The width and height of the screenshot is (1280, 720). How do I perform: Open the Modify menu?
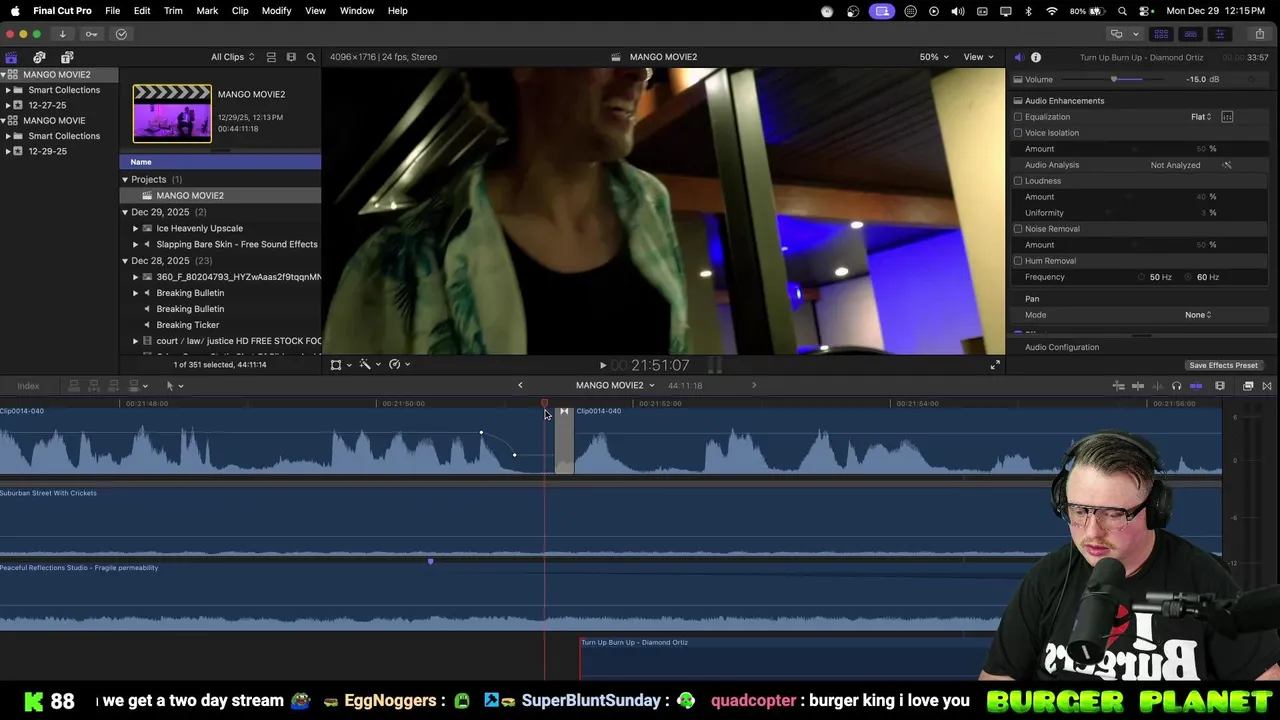coord(276,10)
